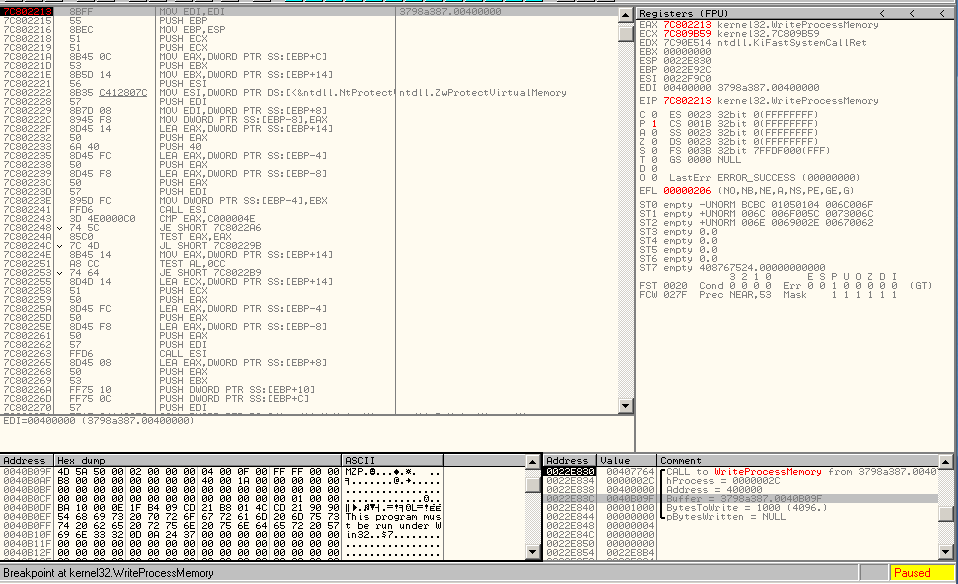Click the stack pane scrollbar thumb

945,514
